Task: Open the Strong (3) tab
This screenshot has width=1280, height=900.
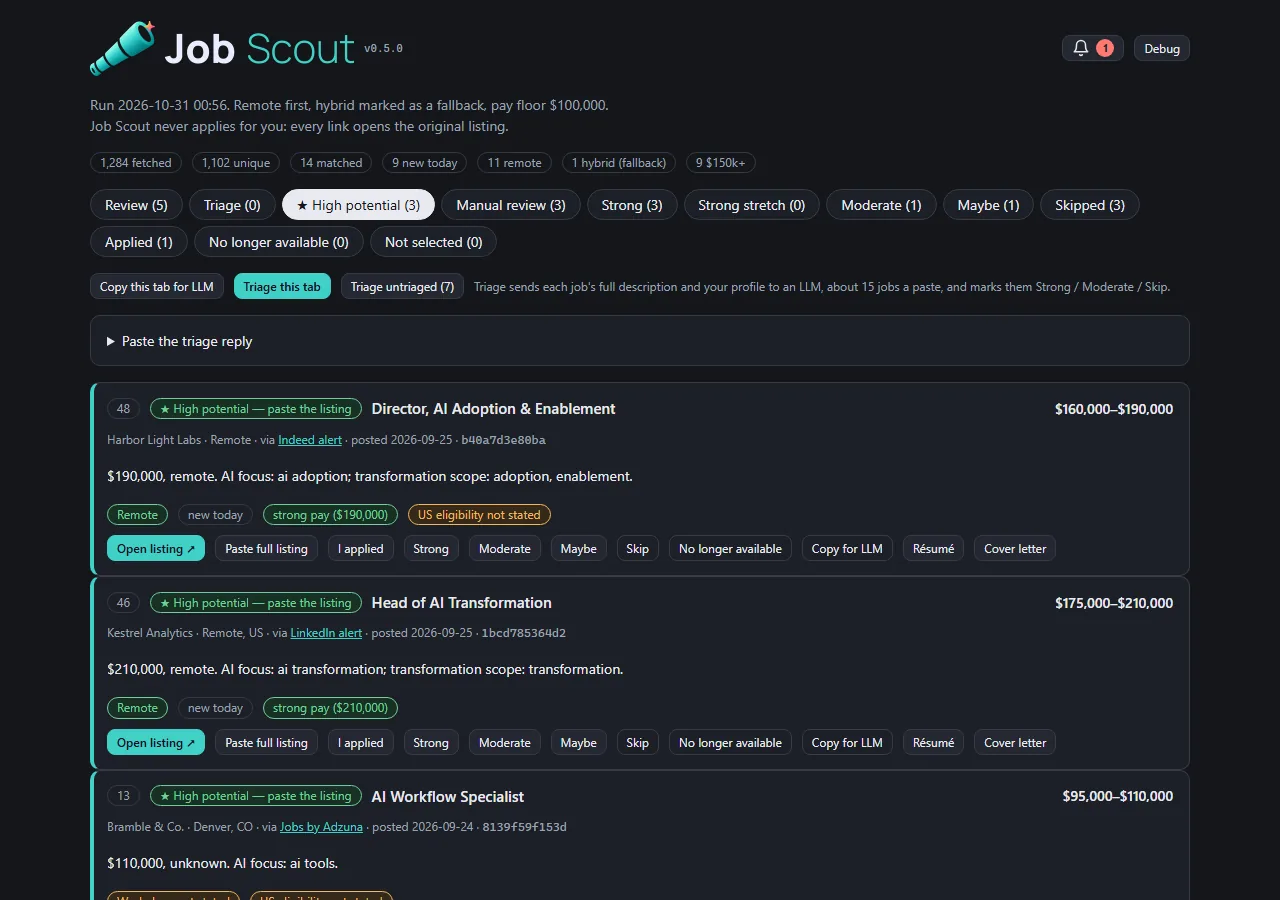Action: (632, 205)
